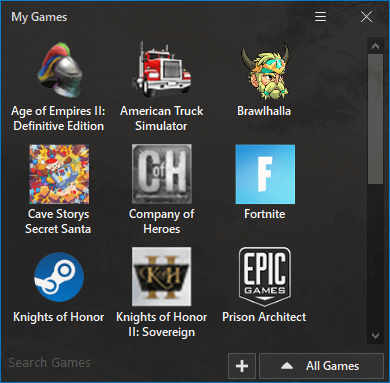The width and height of the screenshot is (390, 383).
Task: Select Knights of Honor II: Sovereign icon
Action: (x=162, y=276)
